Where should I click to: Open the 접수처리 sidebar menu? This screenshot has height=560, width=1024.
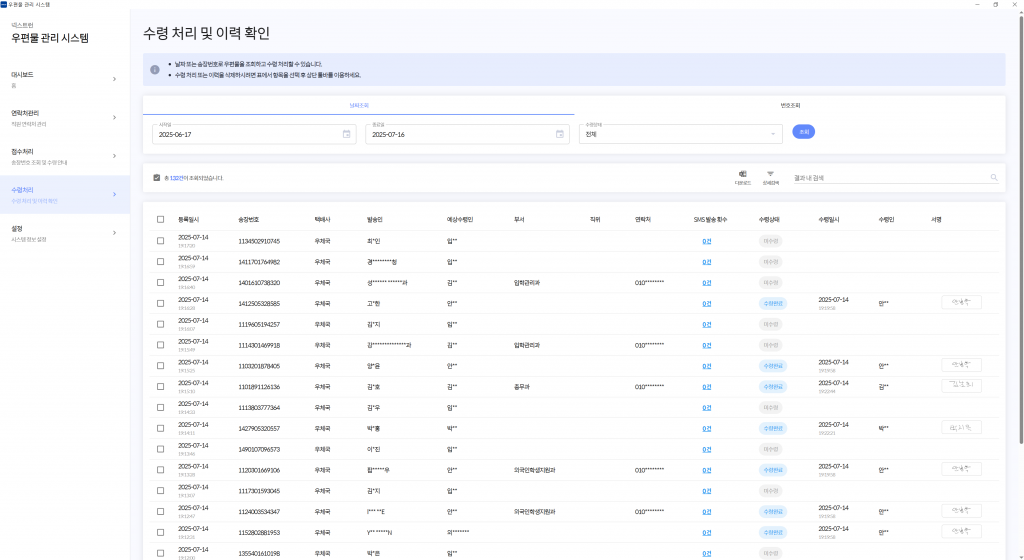click(x=60, y=155)
